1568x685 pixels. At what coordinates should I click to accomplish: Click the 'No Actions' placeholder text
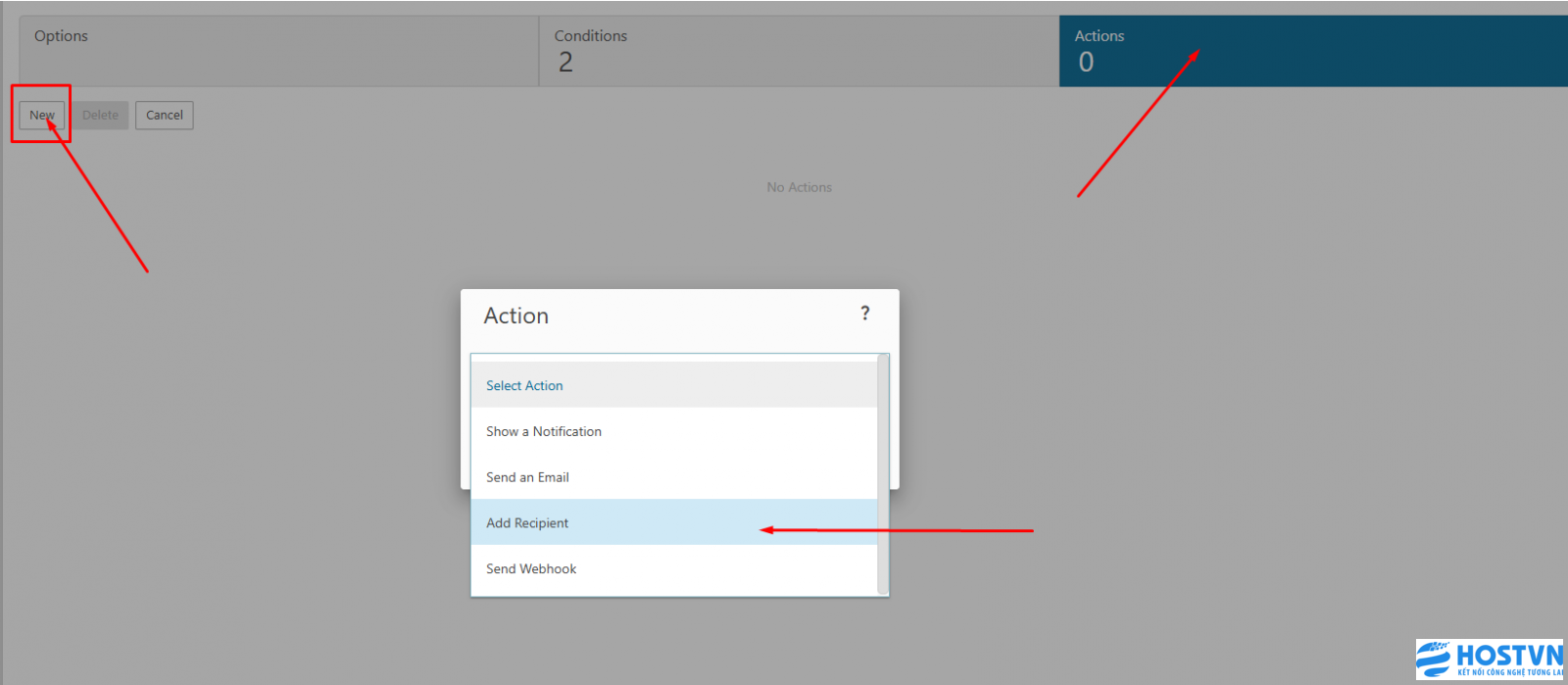pos(799,187)
